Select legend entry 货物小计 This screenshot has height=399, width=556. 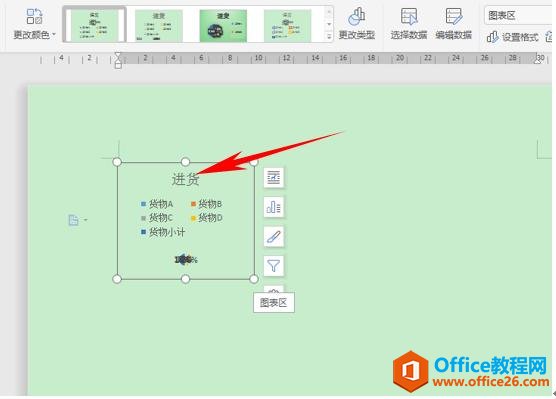tap(163, 232)
